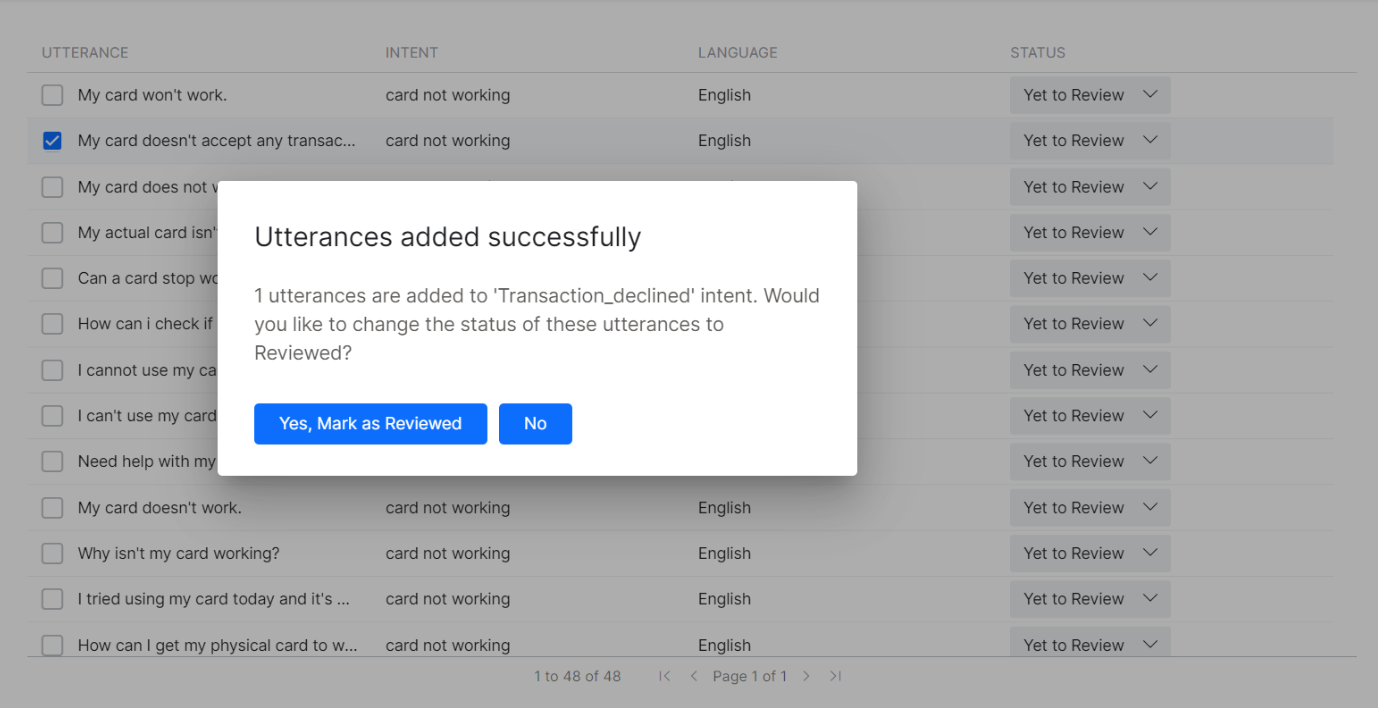The image size is (1378, 708).
Task: Sort by Utterance column header
Action: 85,53
